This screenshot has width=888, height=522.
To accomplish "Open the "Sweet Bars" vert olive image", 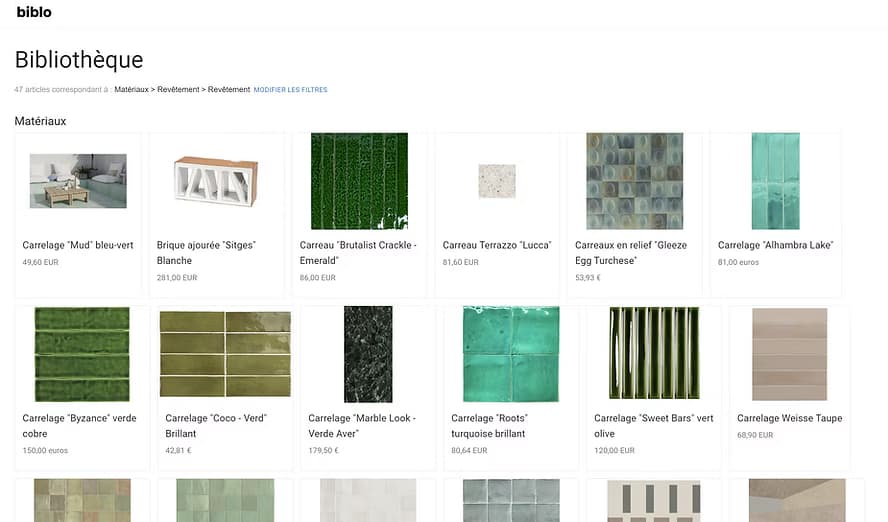I will [x=653, y=354].
